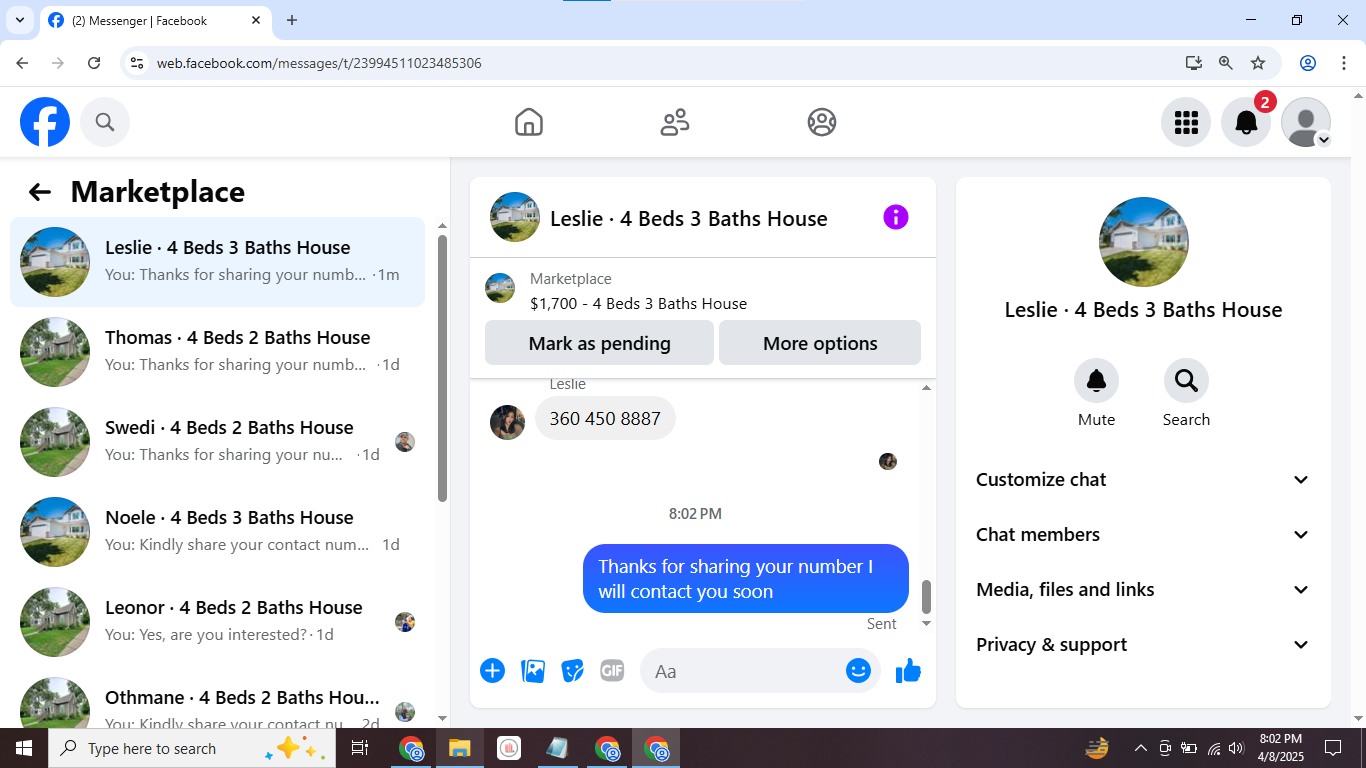Expand Customize chat section

pos(1143,480)
